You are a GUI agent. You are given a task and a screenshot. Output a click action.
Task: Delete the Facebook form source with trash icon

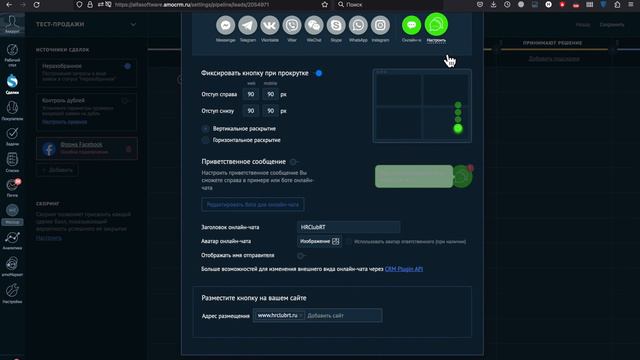point(129,149)
